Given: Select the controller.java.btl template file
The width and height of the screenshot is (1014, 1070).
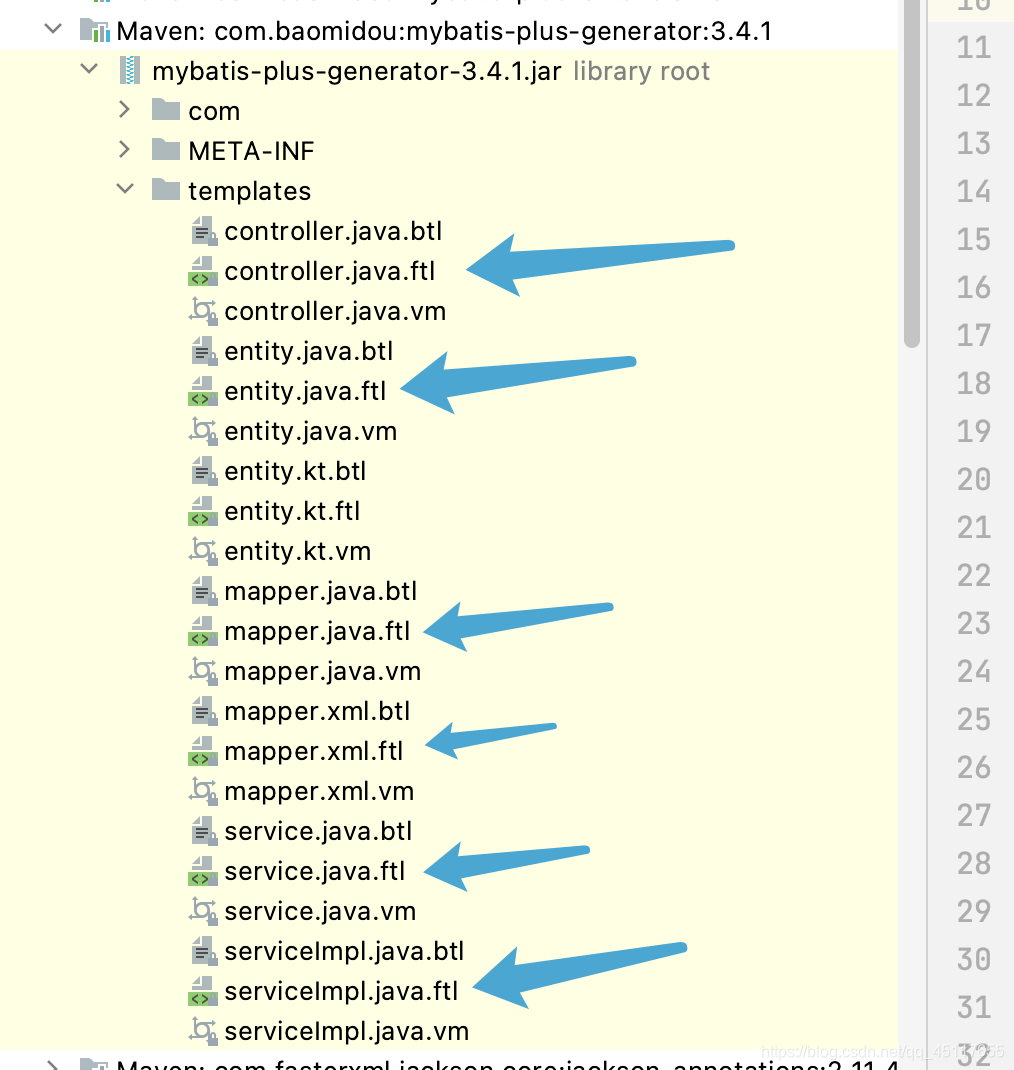Looking at the screenshot, I should [333, 231].
